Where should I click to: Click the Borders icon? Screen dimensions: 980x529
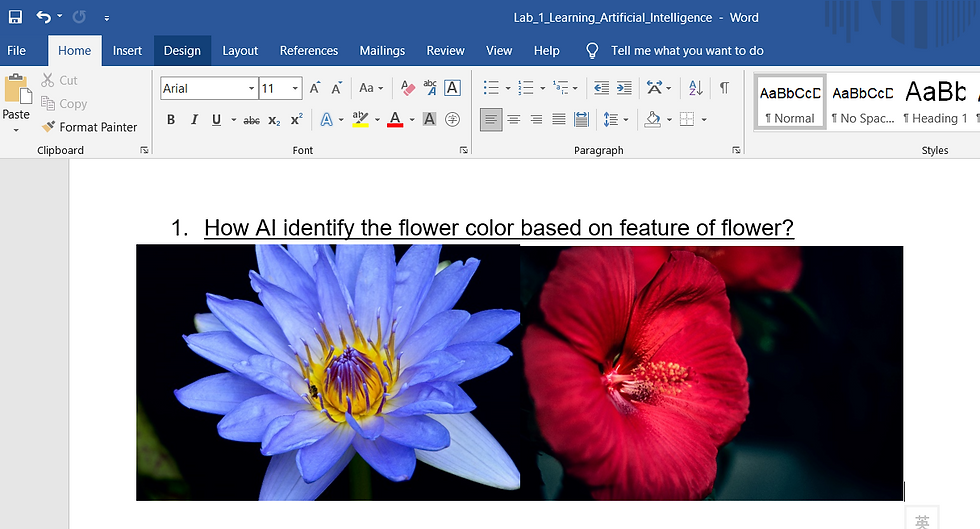687,119
